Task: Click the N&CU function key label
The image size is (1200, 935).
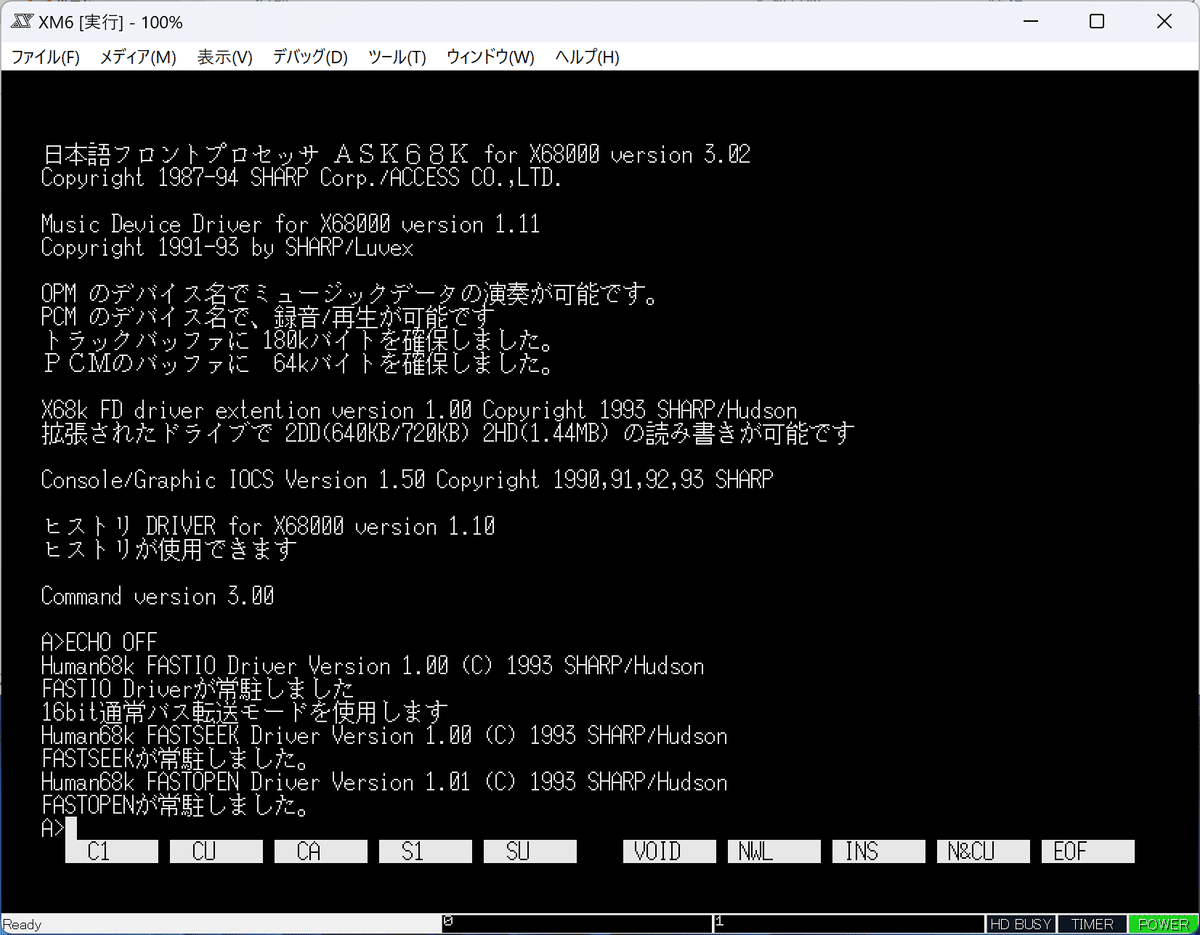Action: click(x=983, y=851)
